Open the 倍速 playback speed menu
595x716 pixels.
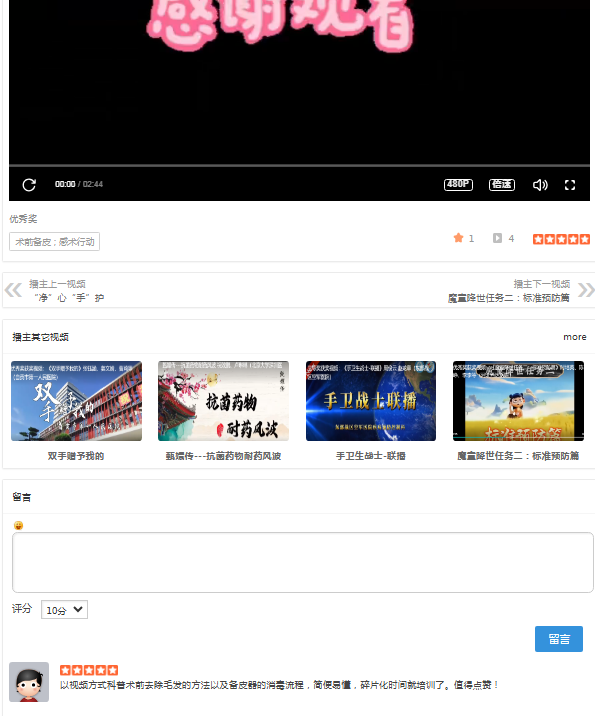[x=502, y=184]
